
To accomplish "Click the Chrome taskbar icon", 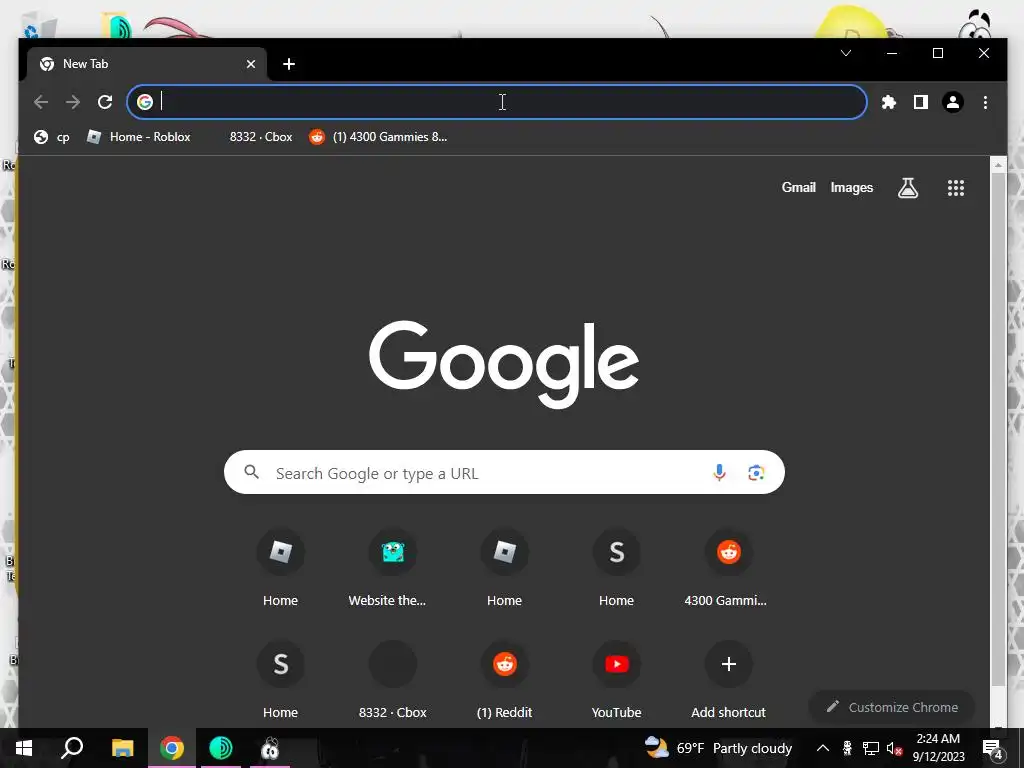I will (172, 748).
